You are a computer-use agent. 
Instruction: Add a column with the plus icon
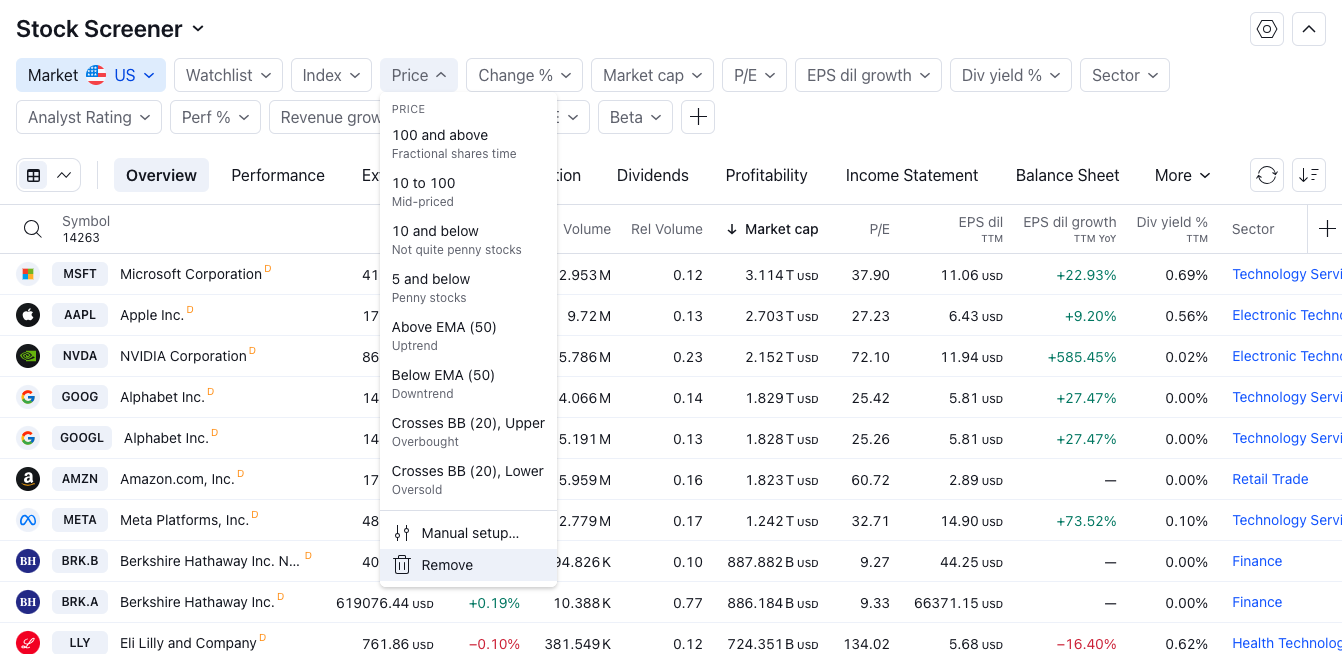point(1327,229)
